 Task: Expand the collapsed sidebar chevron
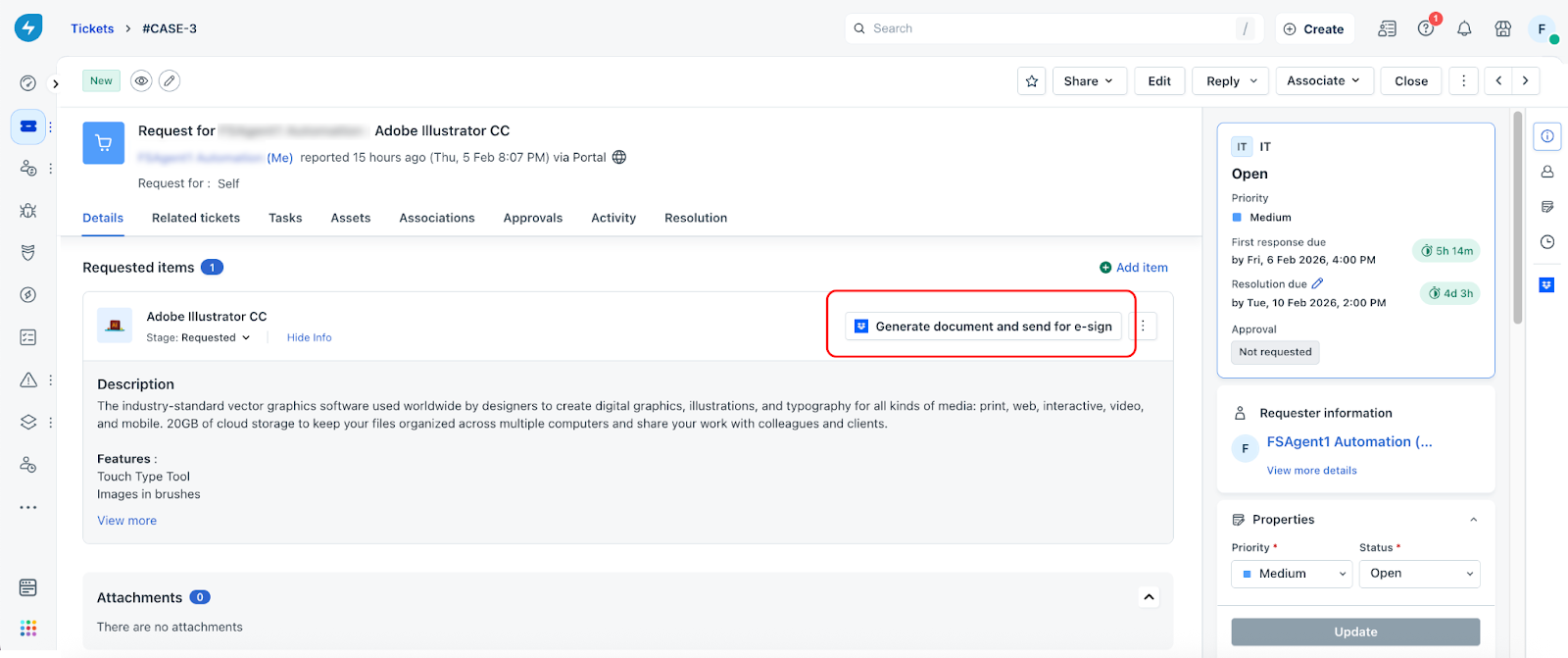56,84
